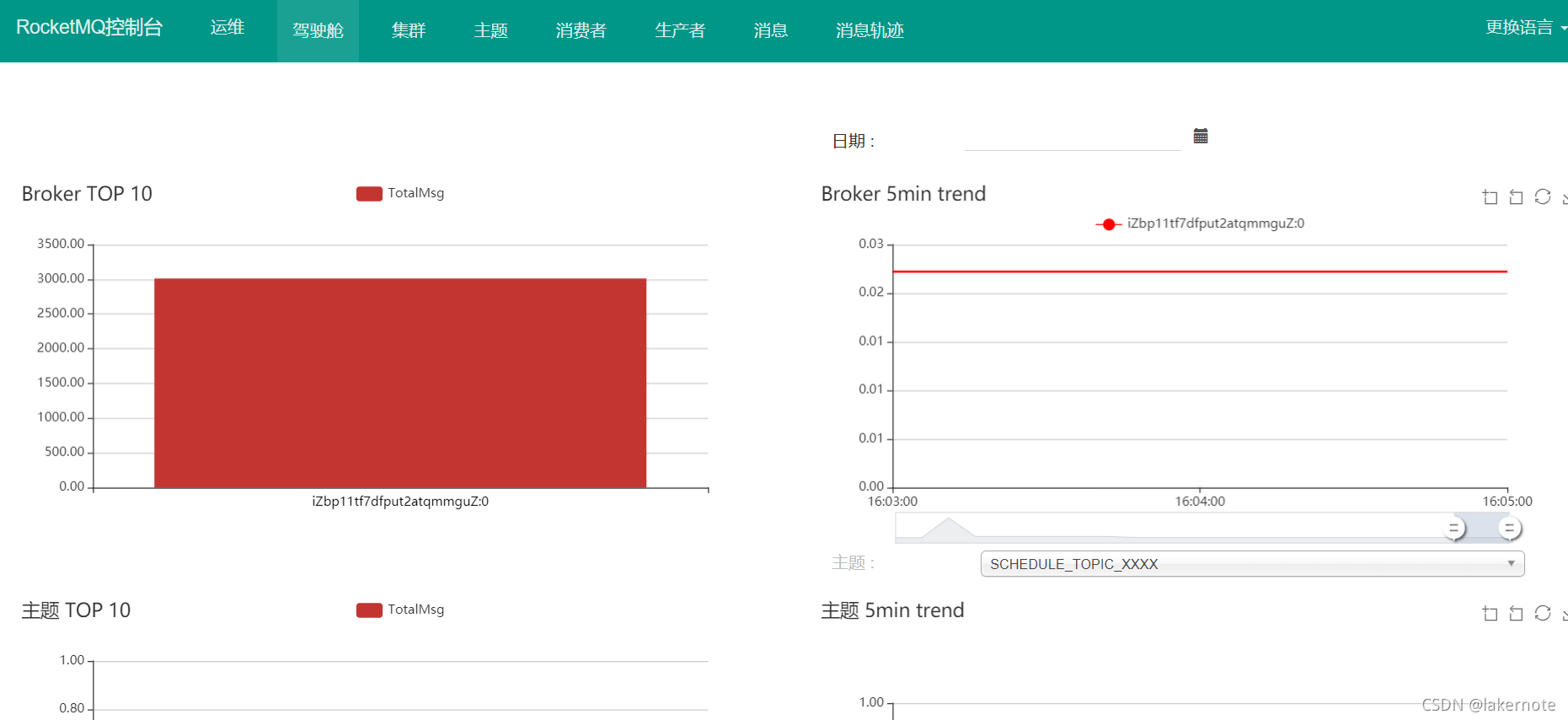Go to the 运维 tab
The image size is (1568, 720).
pyautogui.click(x=227, y=27)
